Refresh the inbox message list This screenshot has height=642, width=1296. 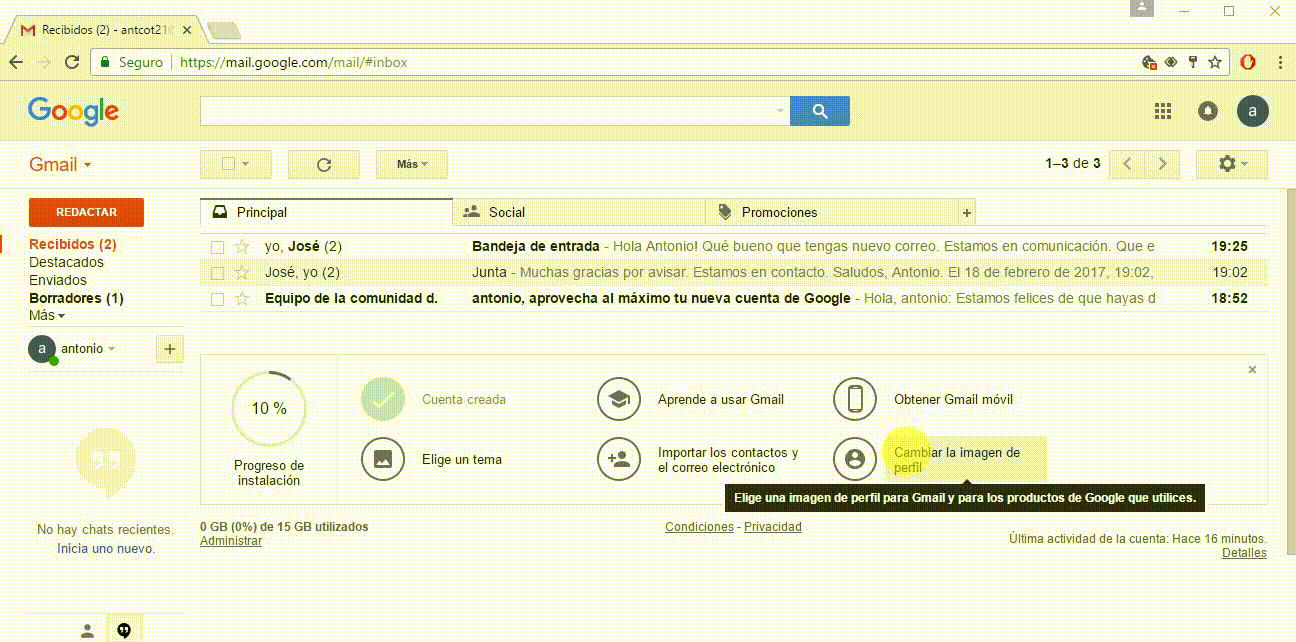point(324,164)
